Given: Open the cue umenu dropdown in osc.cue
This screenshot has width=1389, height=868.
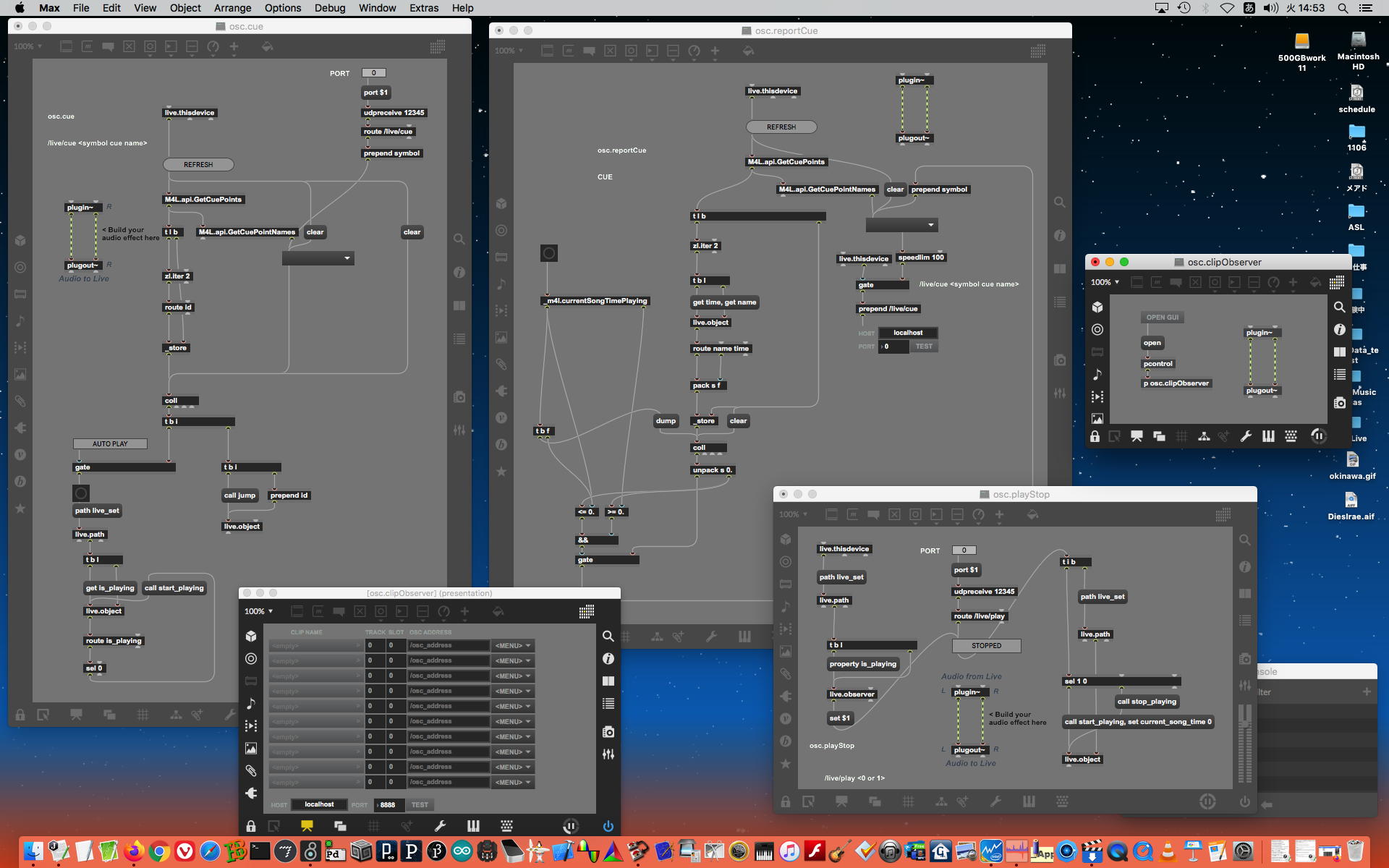Looking at the screenshot, I should click(318, 258).
